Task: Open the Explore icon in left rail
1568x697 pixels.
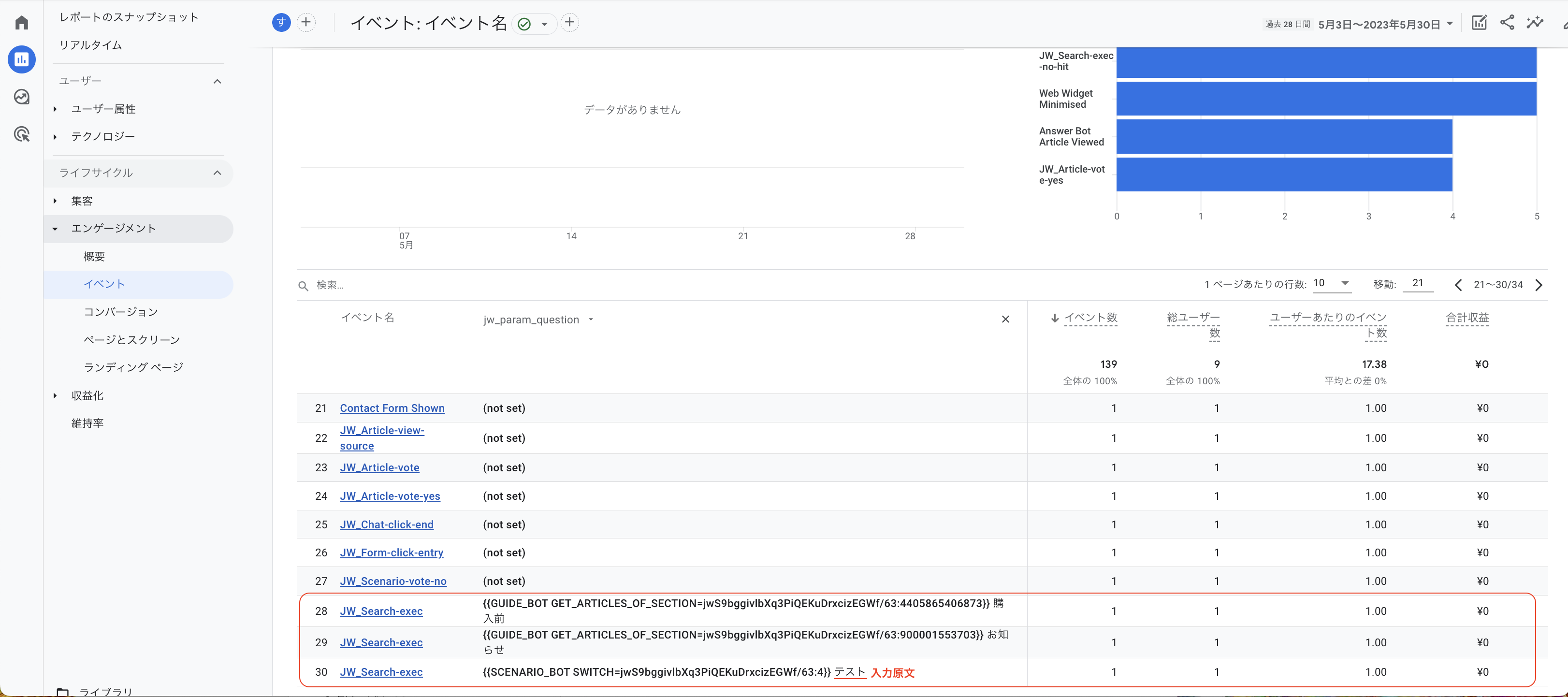Action: click(22, 97)
